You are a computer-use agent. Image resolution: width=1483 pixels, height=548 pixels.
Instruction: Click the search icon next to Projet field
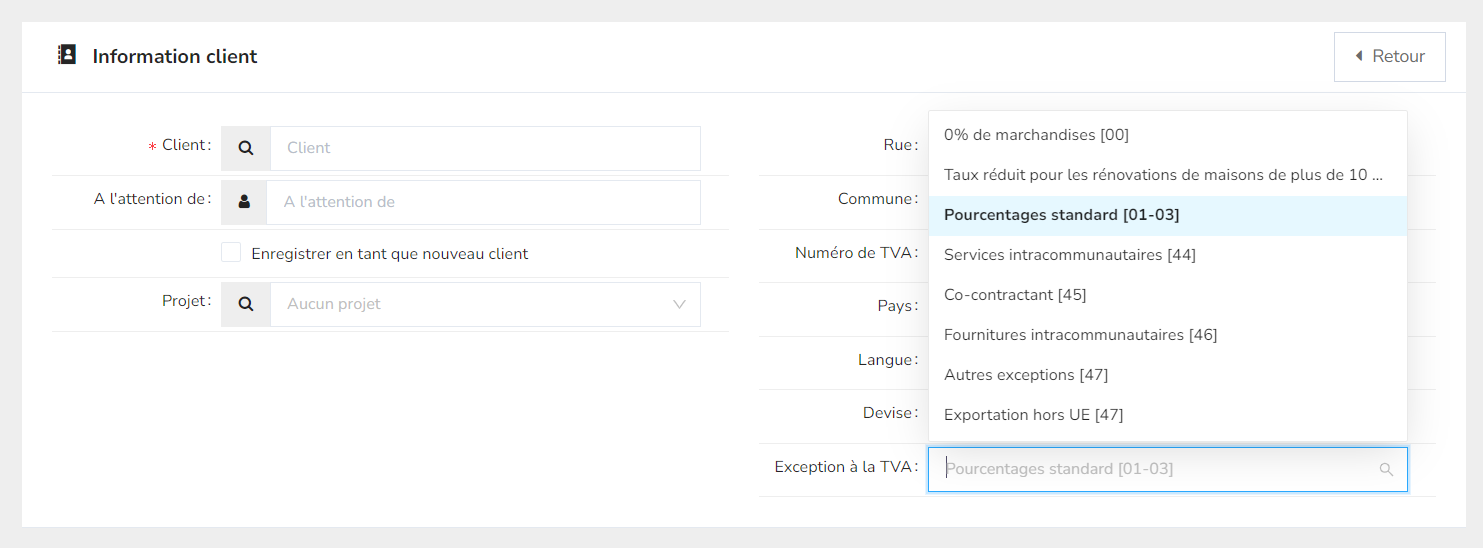(x=246, y=304)
